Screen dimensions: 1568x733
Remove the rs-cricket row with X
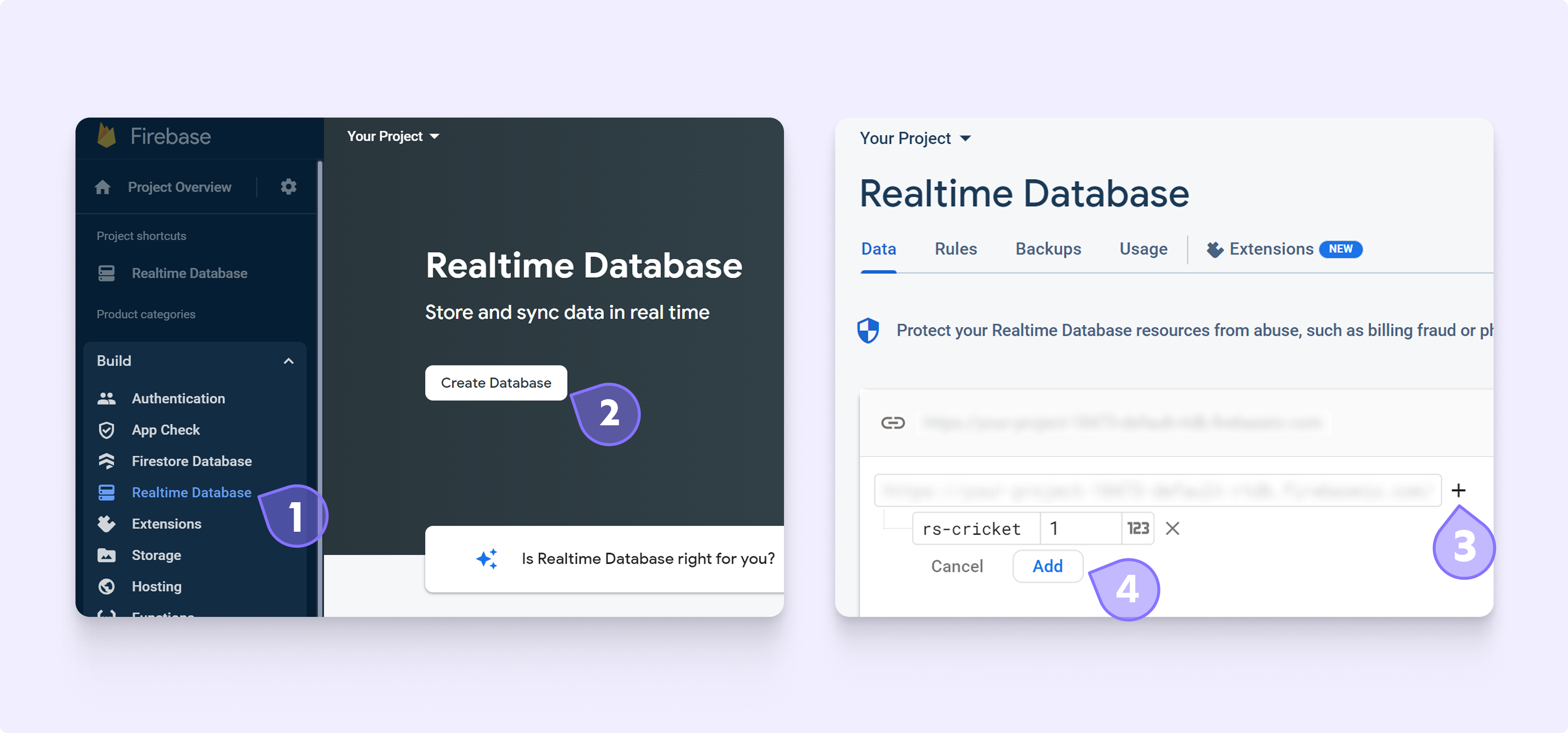pos(1172,529)
